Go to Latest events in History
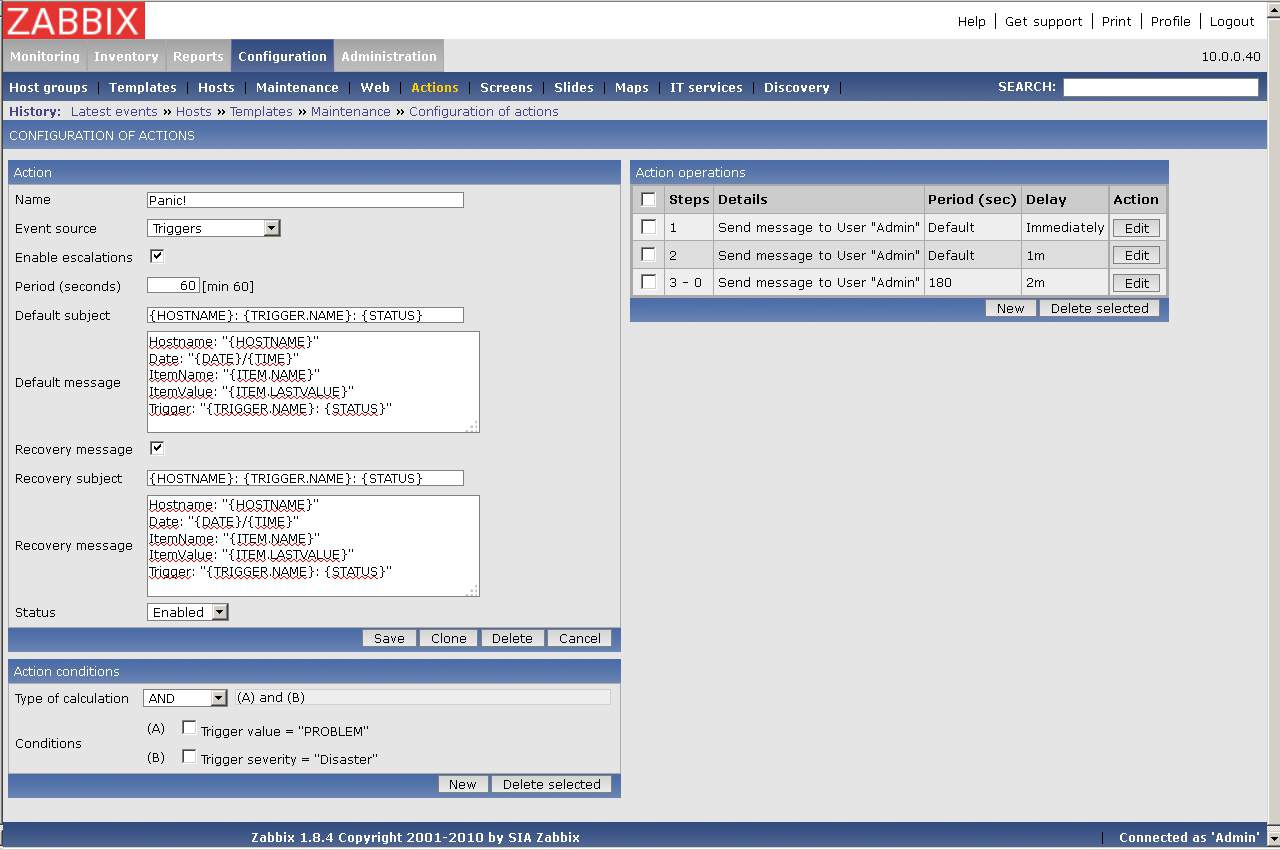Screen dimensions: 1280x850 (x=114, y=112)
